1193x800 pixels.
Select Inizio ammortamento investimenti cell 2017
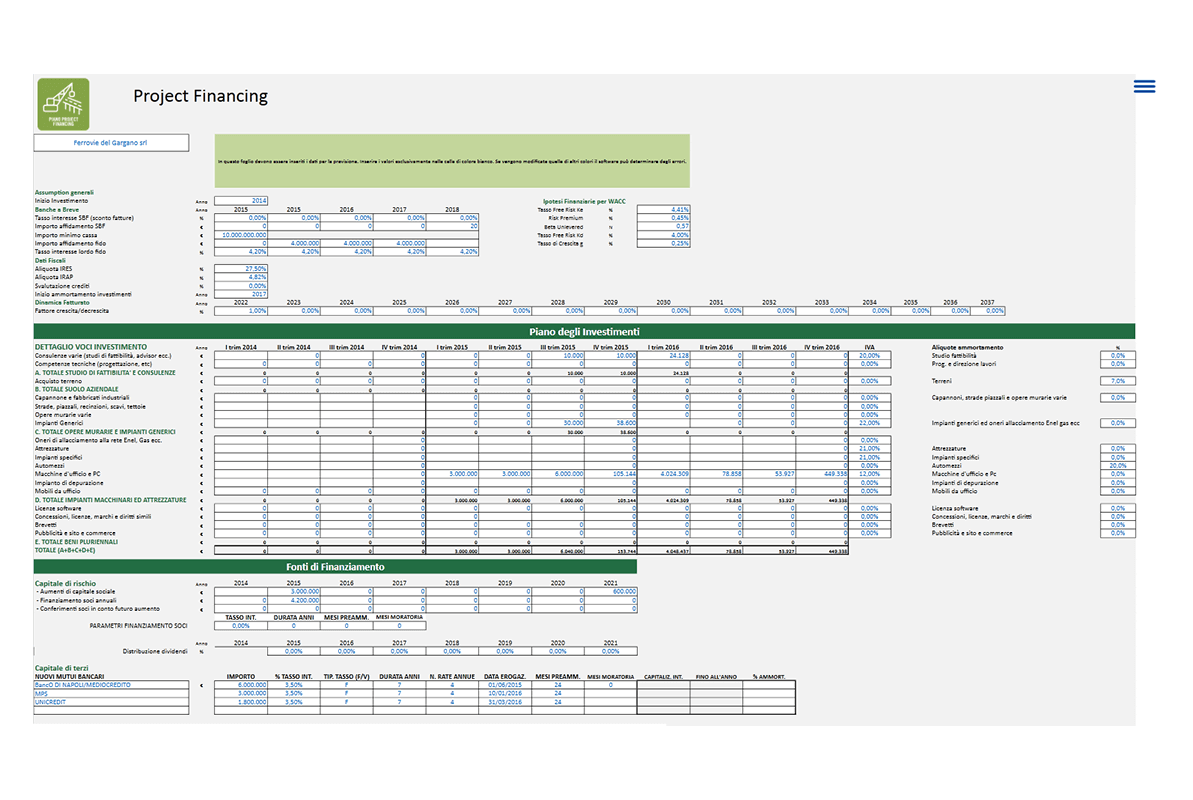240,294
